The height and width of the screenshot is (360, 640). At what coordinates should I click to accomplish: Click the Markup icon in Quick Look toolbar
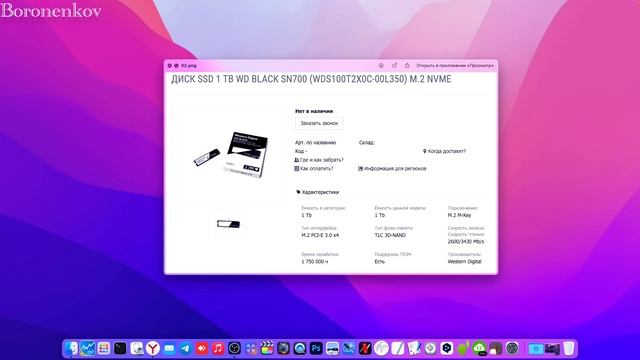click(381, 65)
